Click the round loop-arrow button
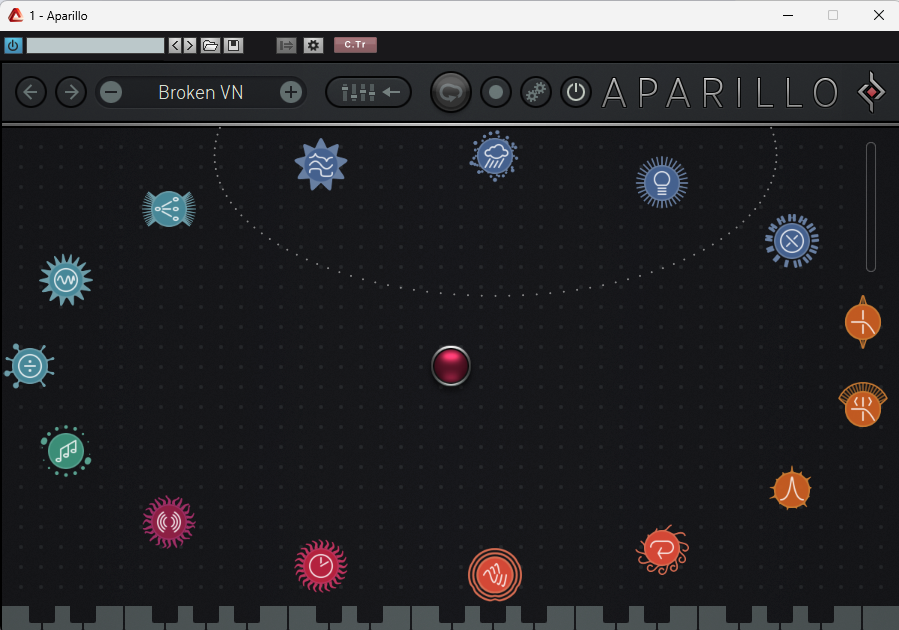This screenshot has height=630, width=899. pyautogui.click(x=451, y=92)
